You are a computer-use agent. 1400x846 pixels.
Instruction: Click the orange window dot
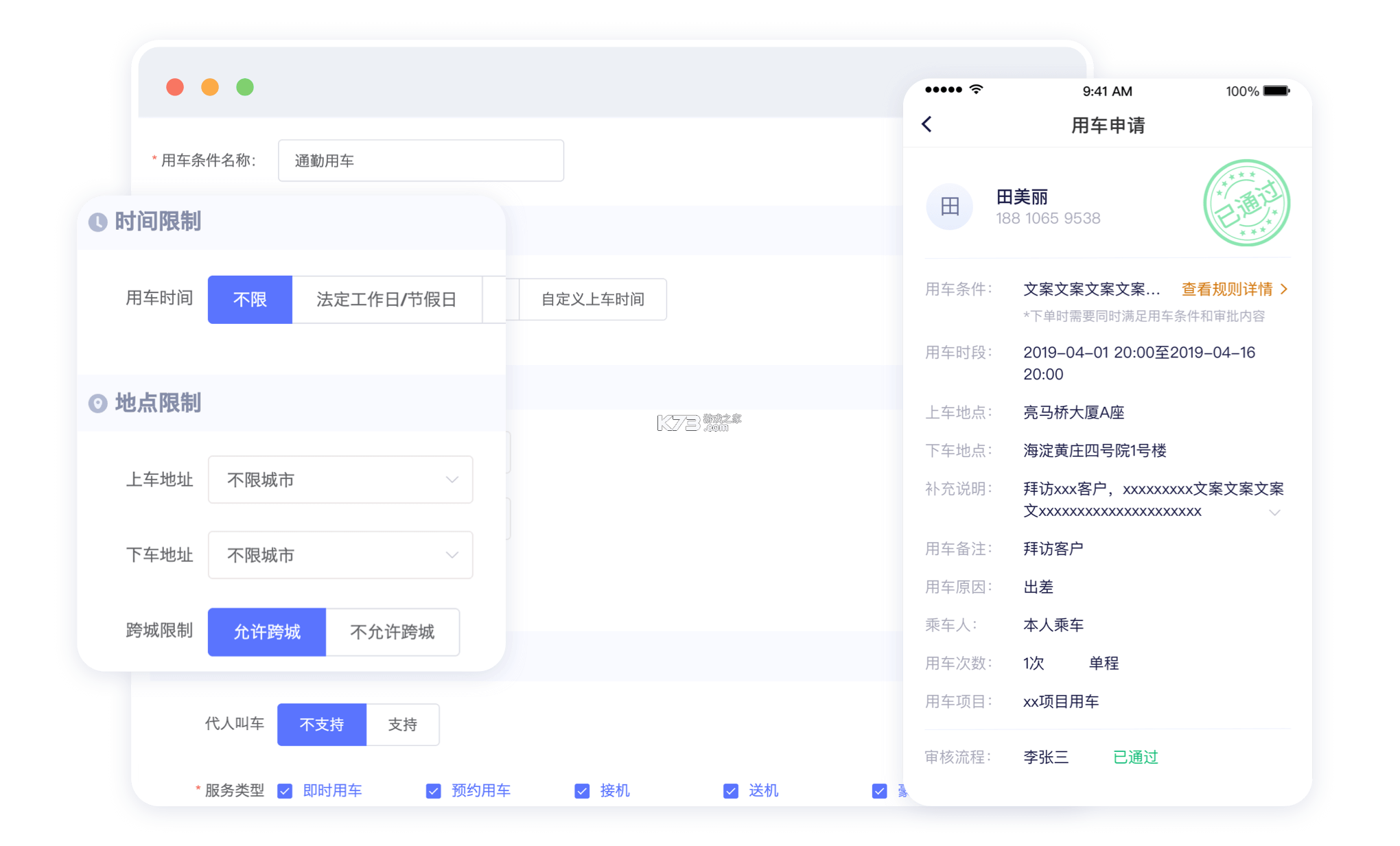[210, 87]
